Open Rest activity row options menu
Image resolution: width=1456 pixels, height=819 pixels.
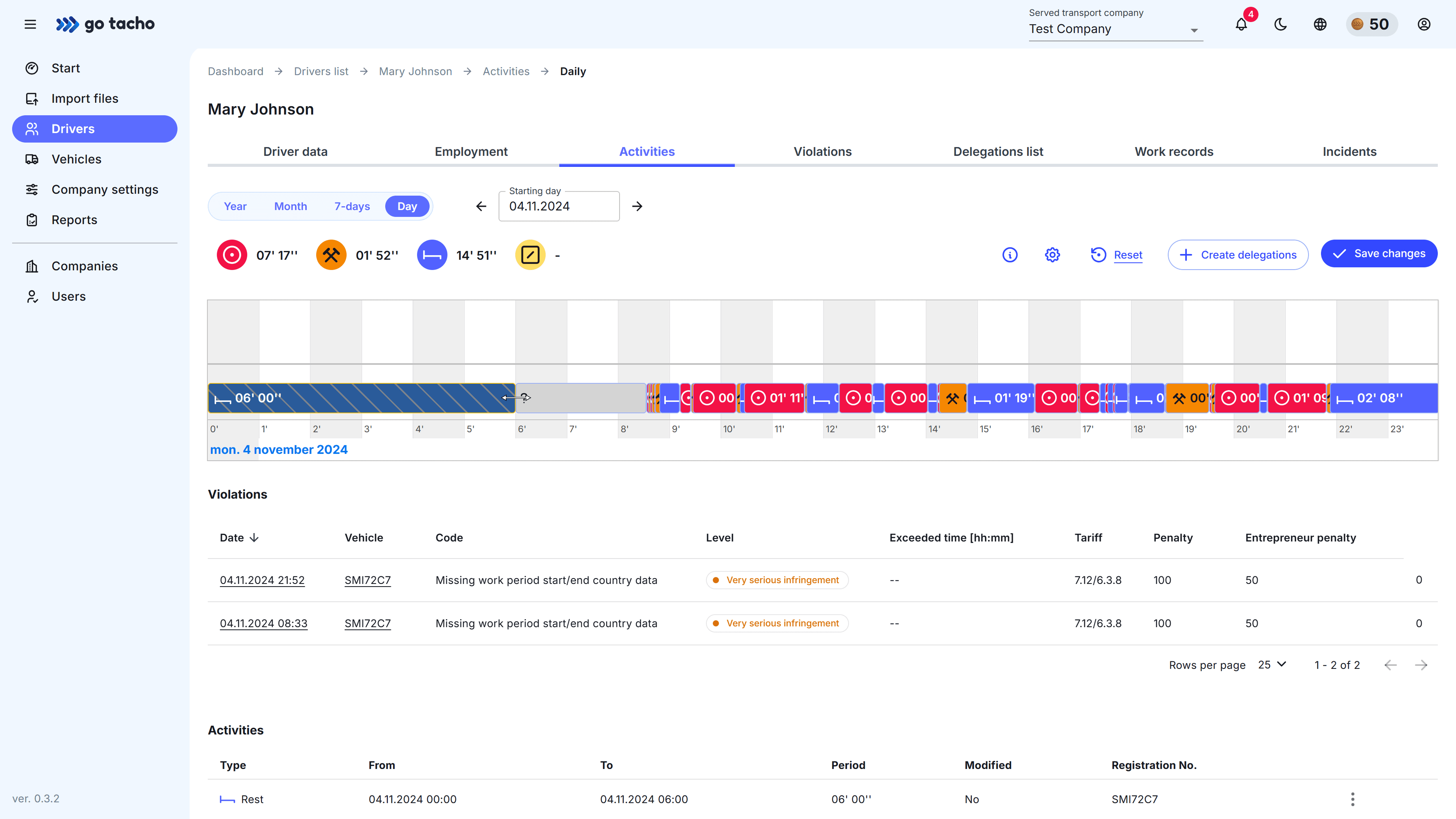(1352, 799)
